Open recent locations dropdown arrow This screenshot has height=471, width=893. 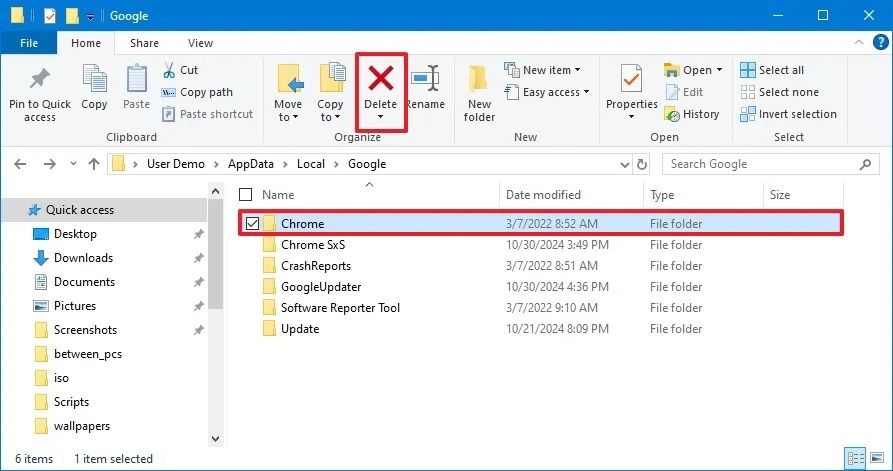click(x=73, y=164)
